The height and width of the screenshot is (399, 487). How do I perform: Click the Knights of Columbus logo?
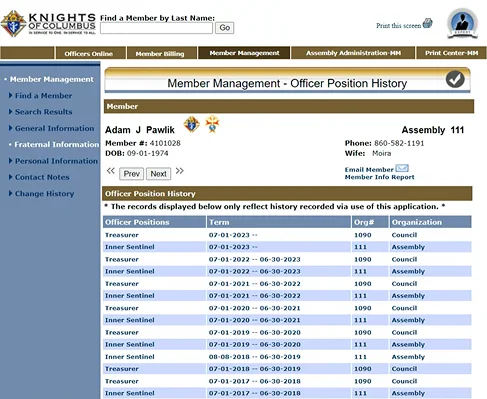(48, 23)
